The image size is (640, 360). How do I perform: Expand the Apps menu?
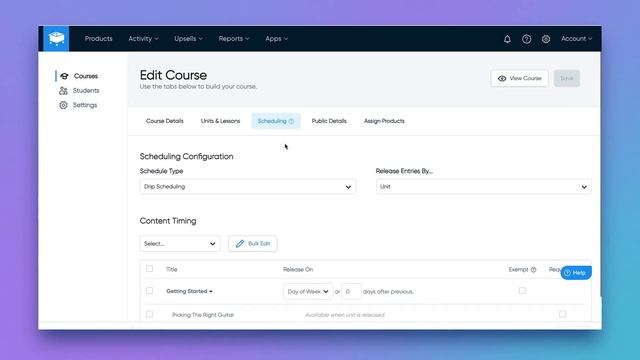point(277,39)
